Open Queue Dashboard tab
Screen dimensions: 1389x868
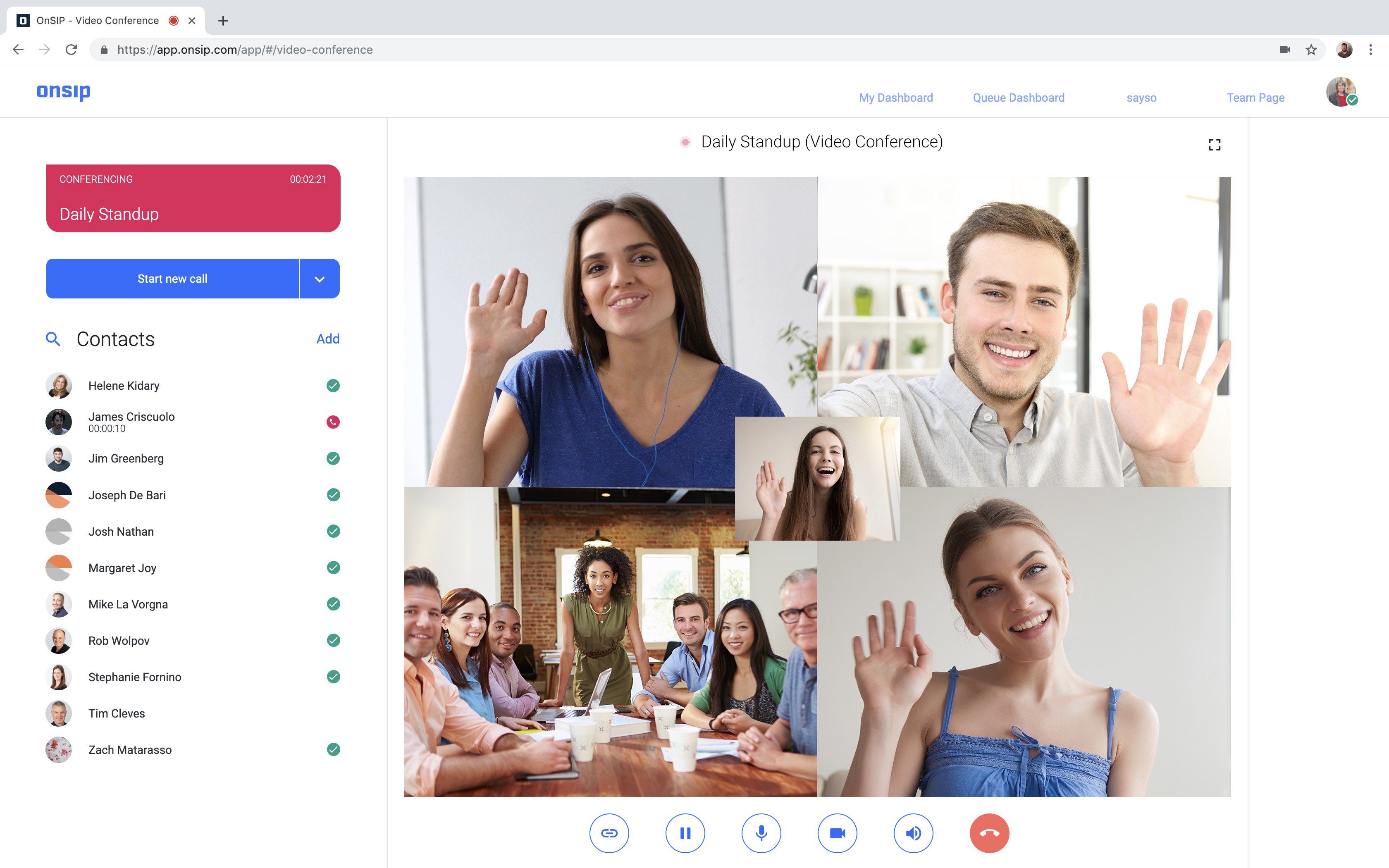[x=1019, y=97]
